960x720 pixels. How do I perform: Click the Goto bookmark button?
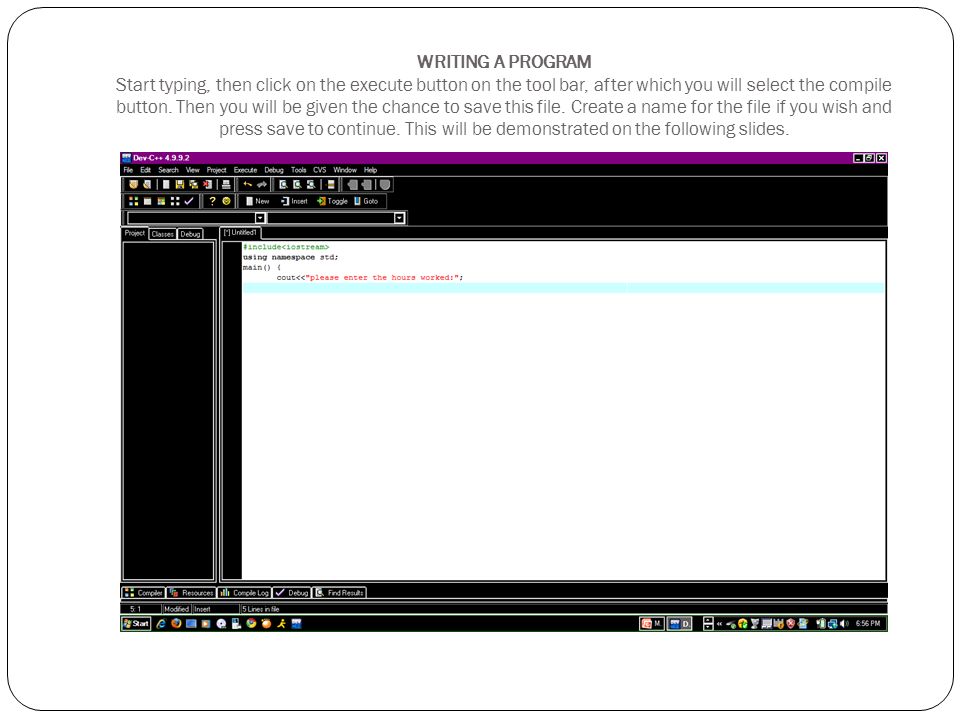click(x=366, y=201)
